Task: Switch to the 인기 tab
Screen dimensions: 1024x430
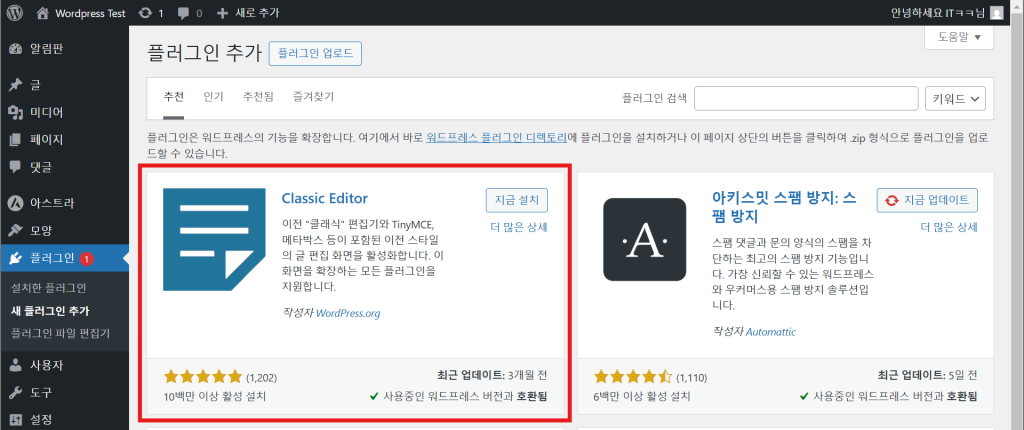Action: coord(214,97)
